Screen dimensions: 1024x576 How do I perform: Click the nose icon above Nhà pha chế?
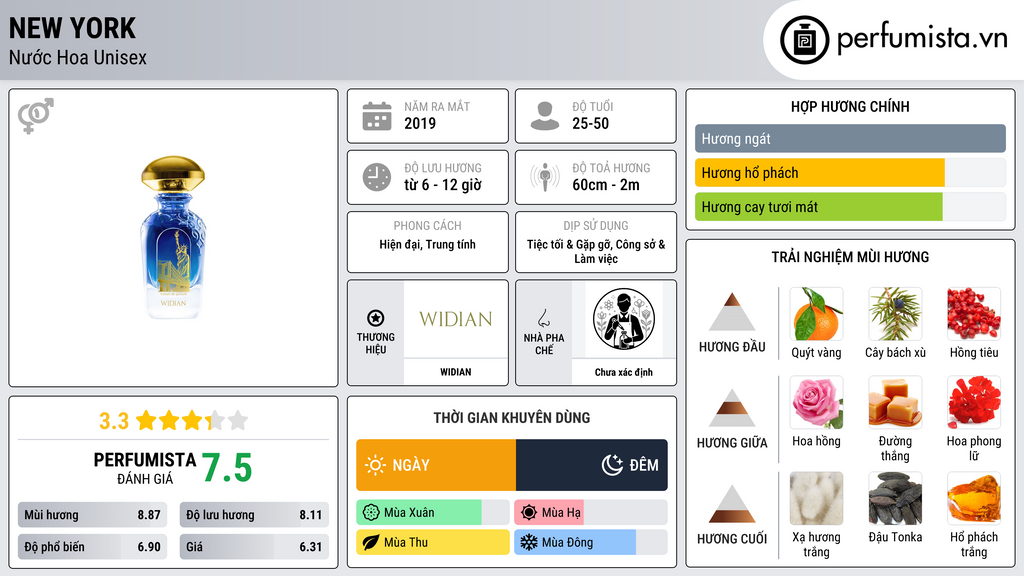click(543, 318)
